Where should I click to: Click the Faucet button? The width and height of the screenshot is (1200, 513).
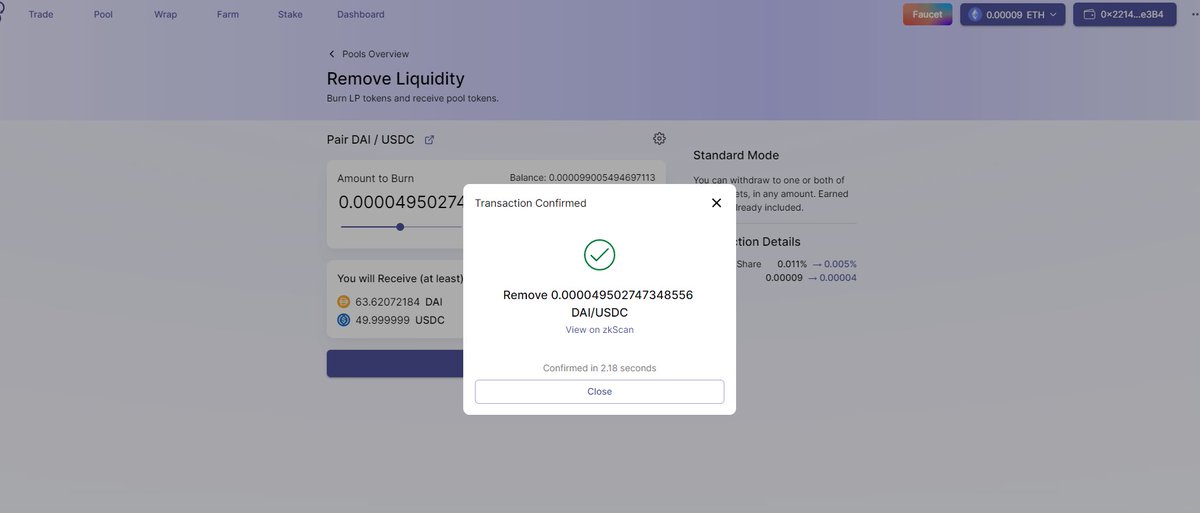tap(927, 14)
